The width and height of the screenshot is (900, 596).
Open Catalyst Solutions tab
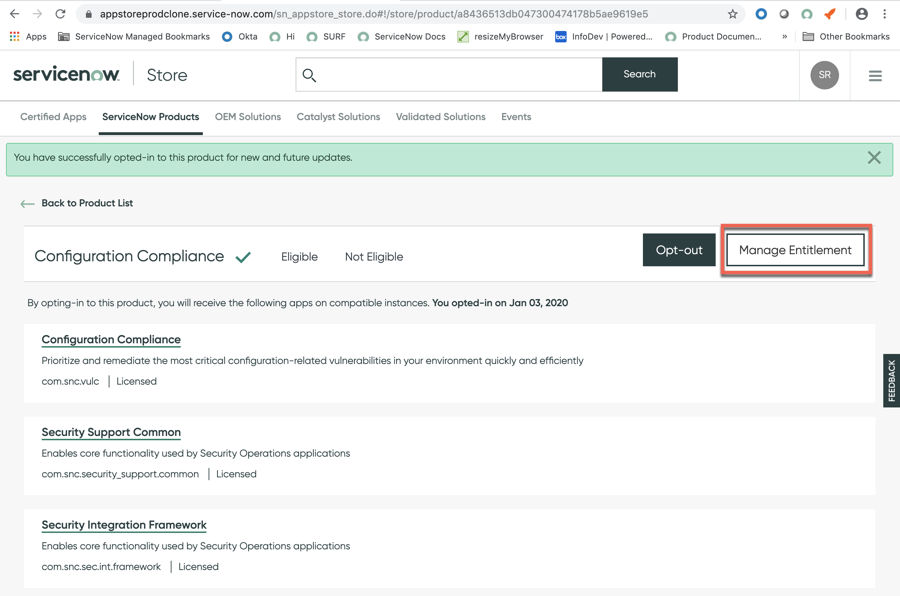pos(338,117)
